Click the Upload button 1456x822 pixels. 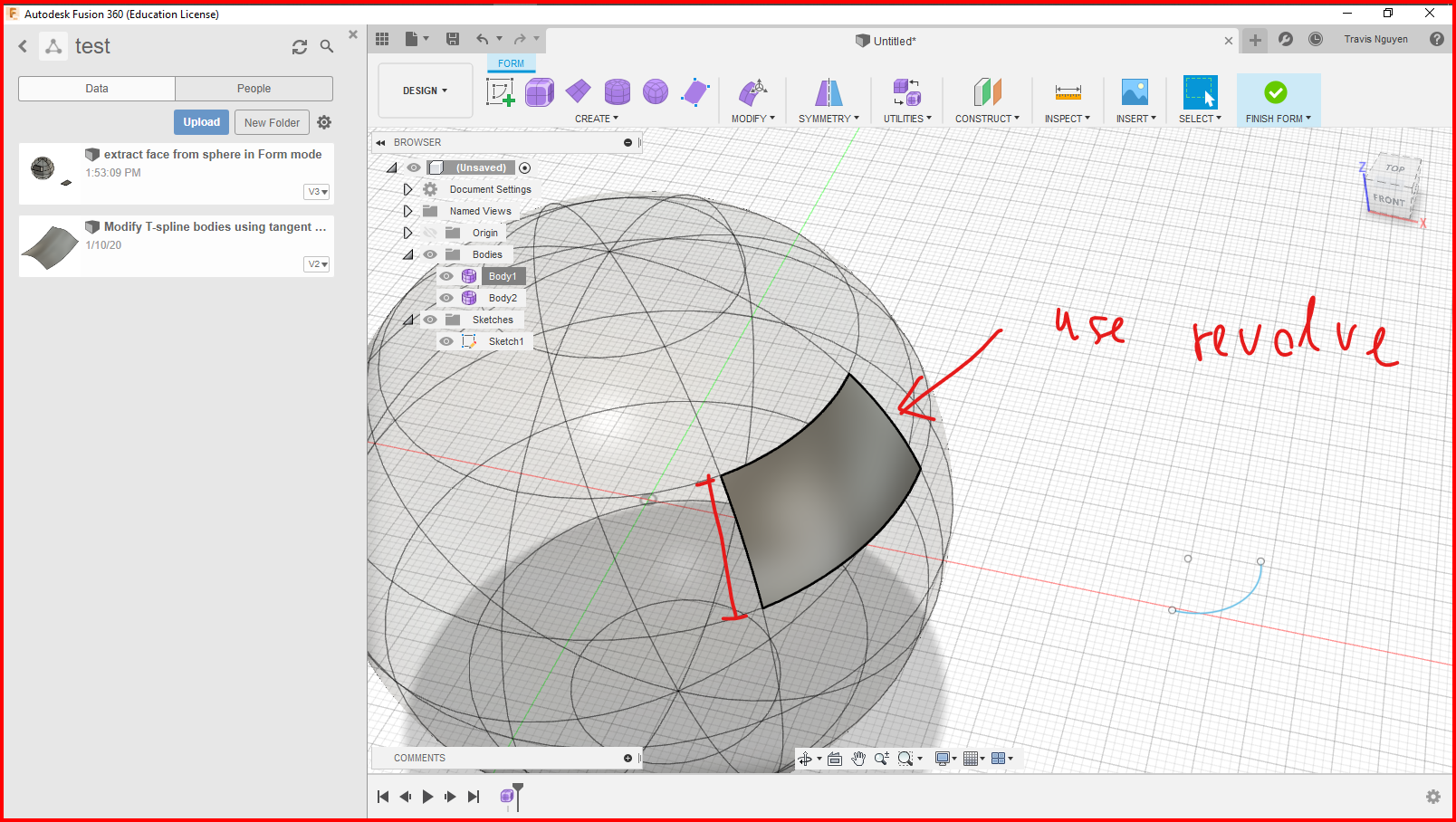[201, 121]
